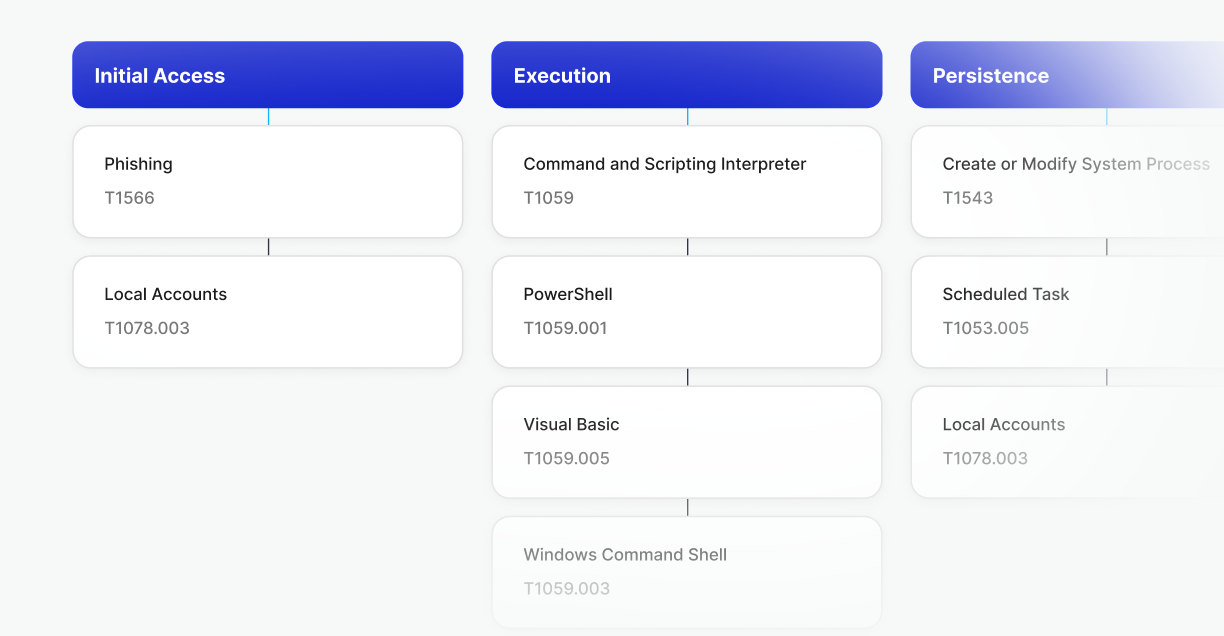
Task: Open Command and Scripting Interpreter card
Action: [x=686, y=181]
